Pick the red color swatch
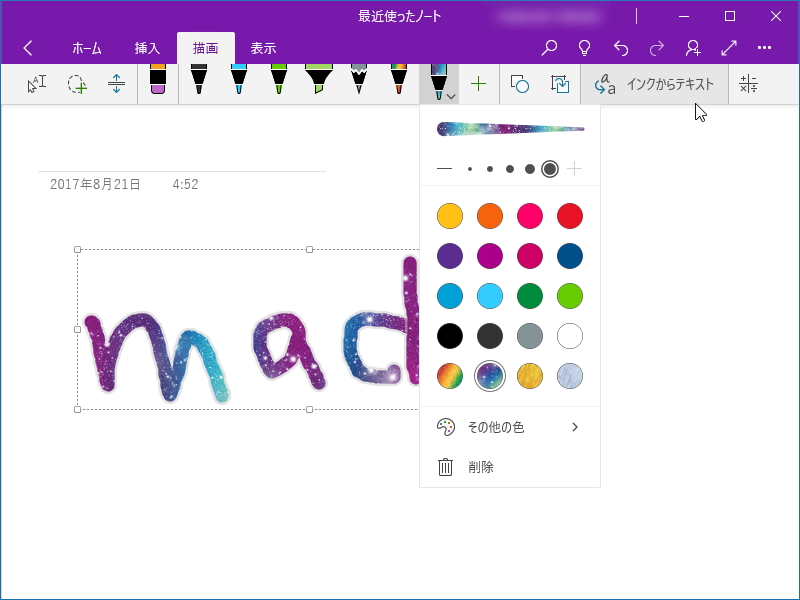Viewport: 800px width, 600px height. pos(570,216)
